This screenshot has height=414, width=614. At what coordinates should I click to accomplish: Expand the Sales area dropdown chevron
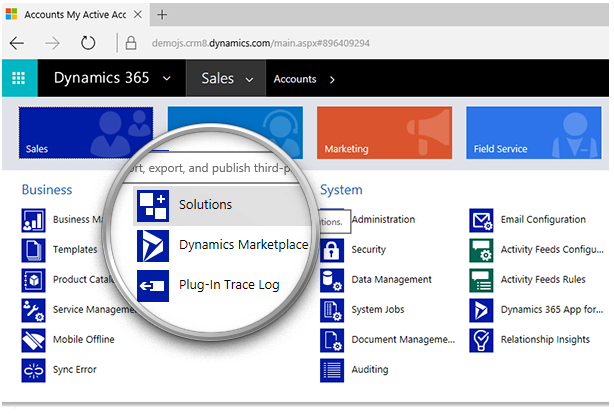coord(249,80)
